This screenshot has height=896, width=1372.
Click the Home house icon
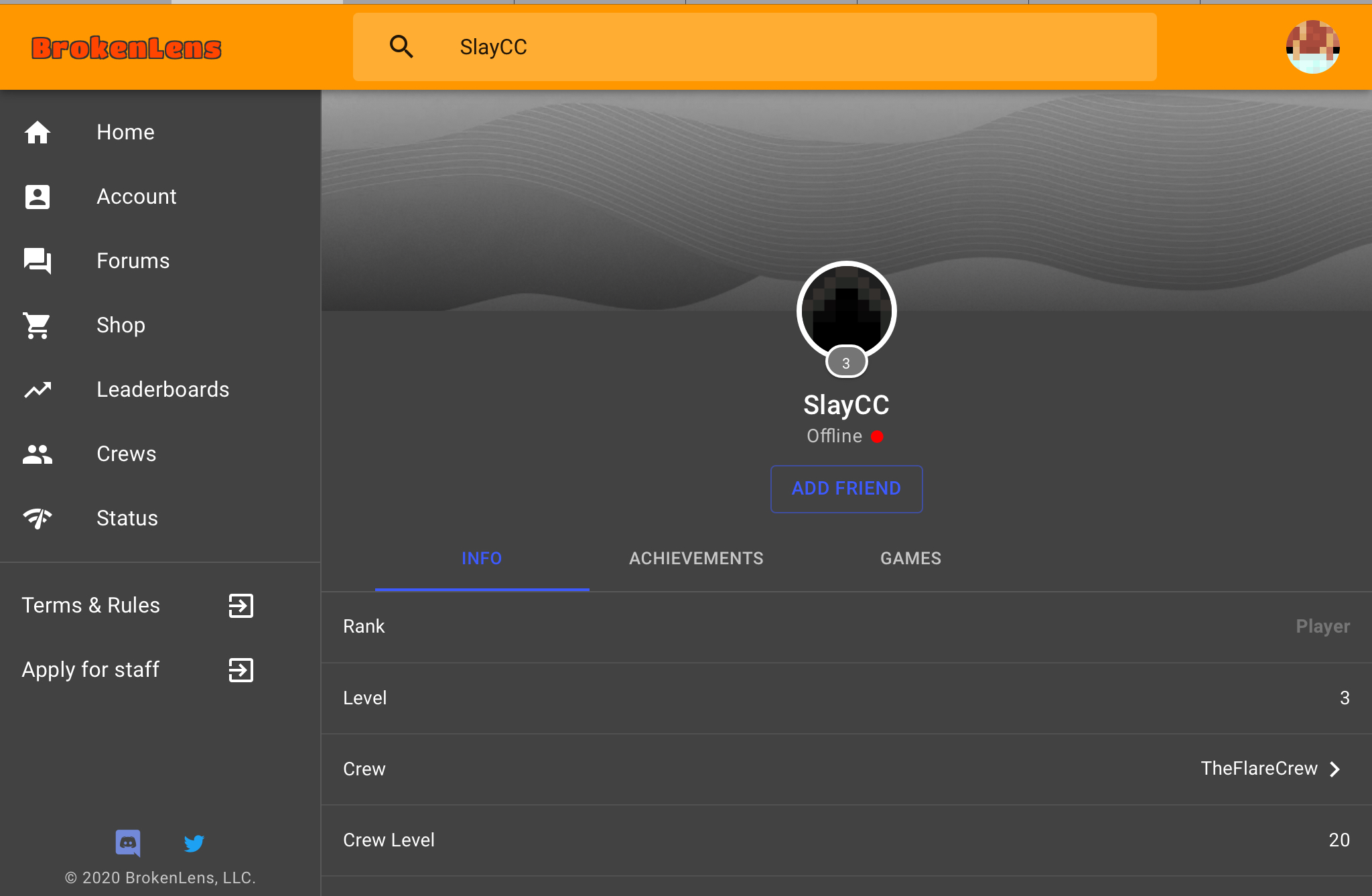point(38,132)
